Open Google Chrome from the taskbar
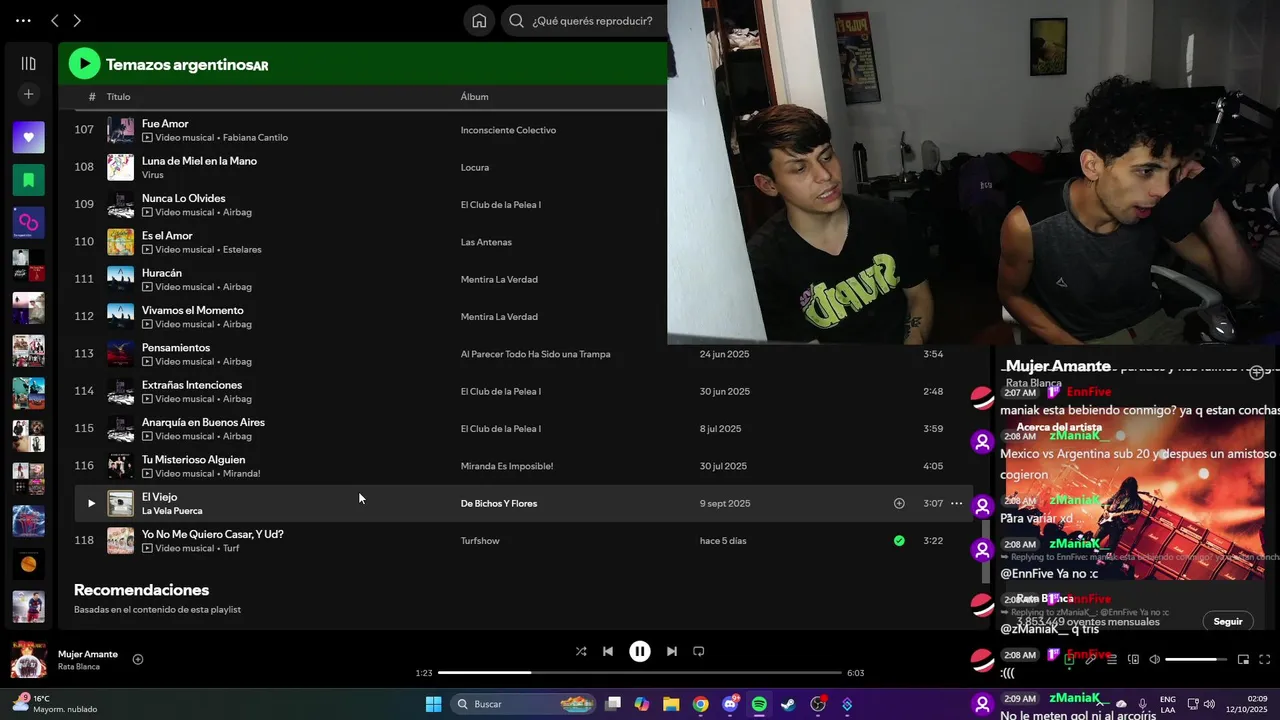1280x720 pixels. coord(700,704)
